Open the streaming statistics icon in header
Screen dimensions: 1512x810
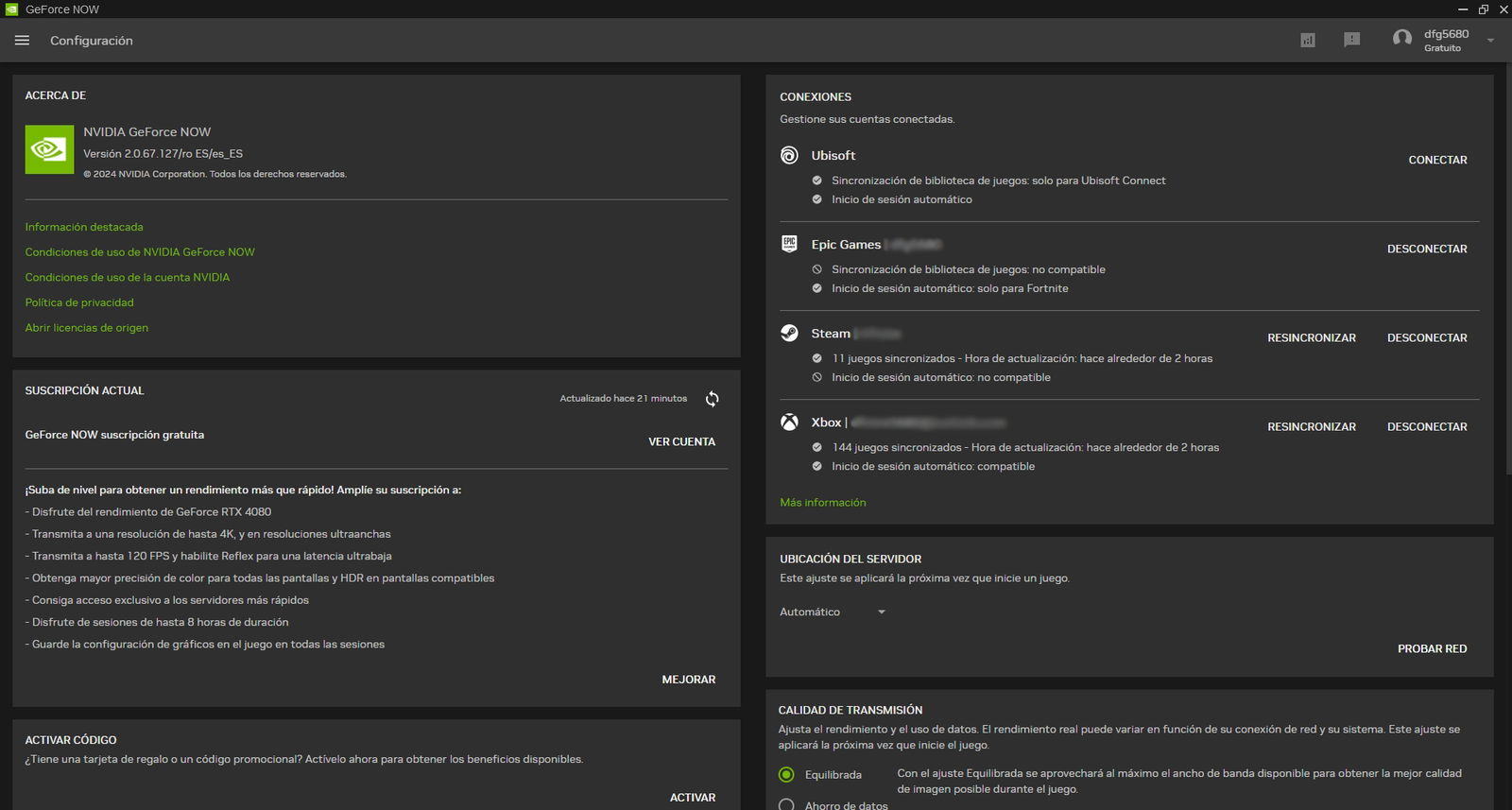click(1308, 40)
